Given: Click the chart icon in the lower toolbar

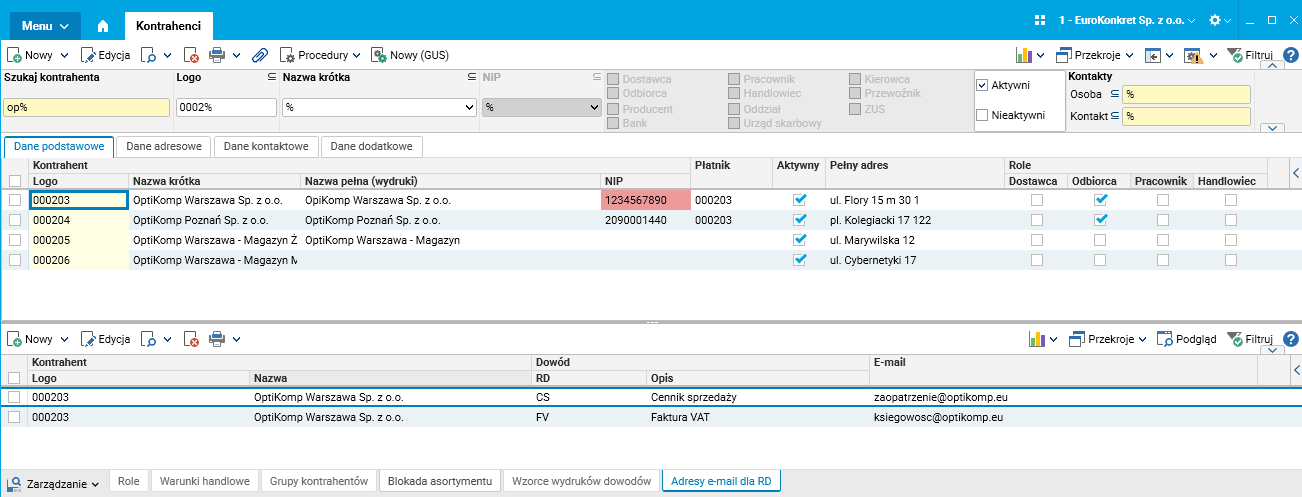Looking at the screenshot, I should 1038,339.
